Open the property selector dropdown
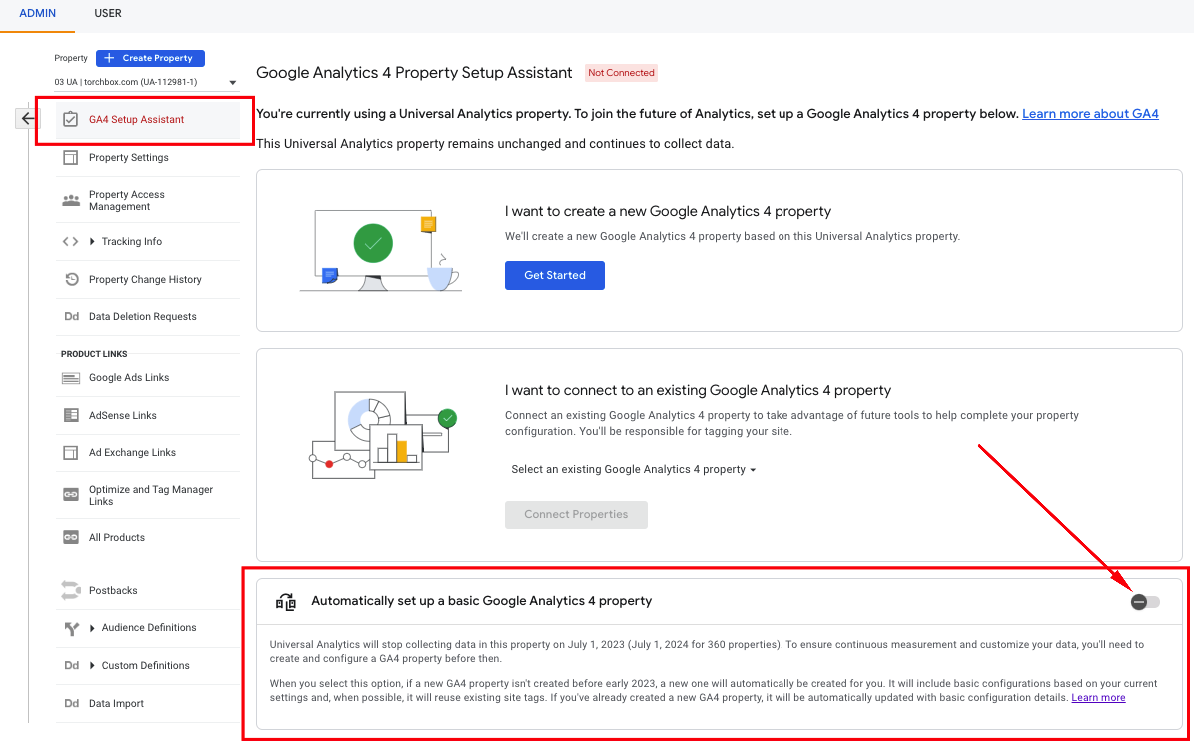This screenshot has height=749, width=1194. coord(146,82)
